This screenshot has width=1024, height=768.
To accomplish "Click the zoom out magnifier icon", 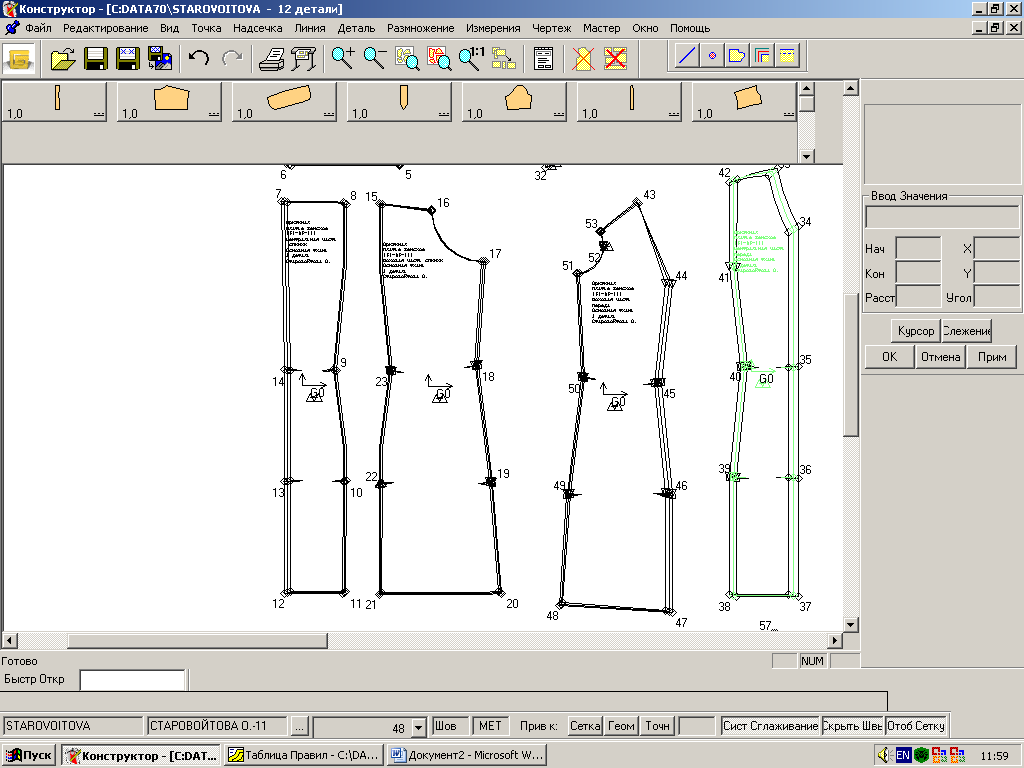I will point(375,58).
